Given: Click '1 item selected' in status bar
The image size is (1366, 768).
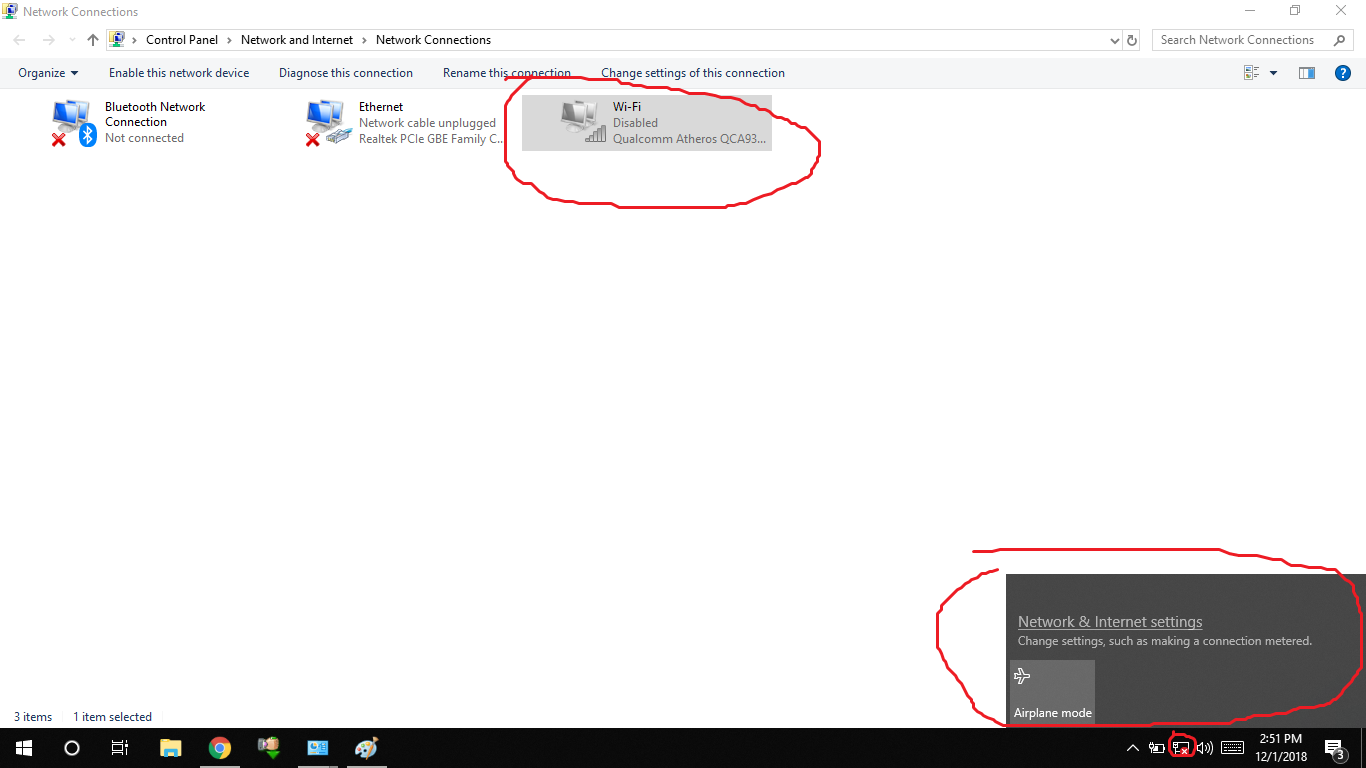Looking at the screenshot, I should [112, 717].
